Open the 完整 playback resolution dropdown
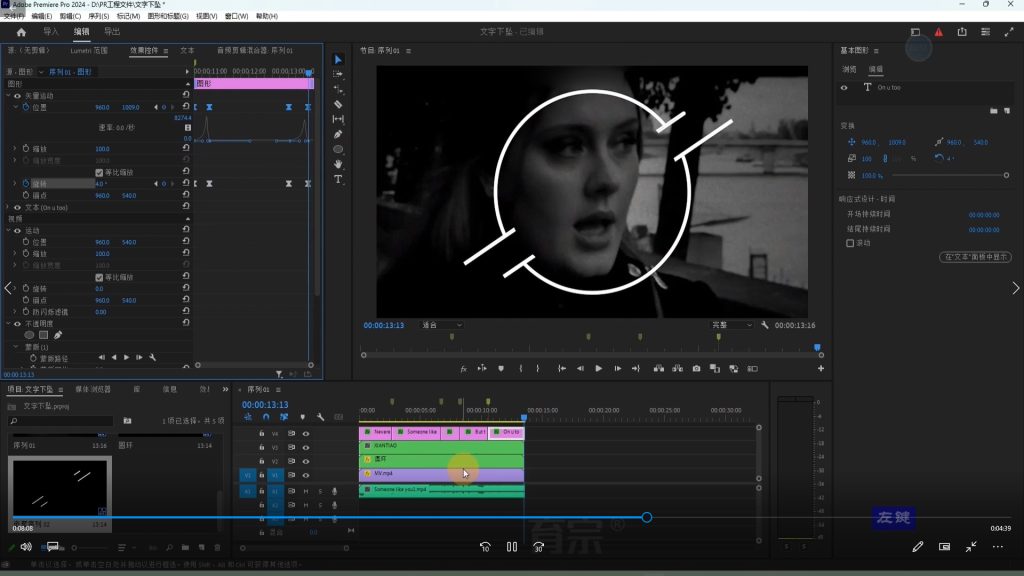This screenshot has width=1024, height=576. 733,325
